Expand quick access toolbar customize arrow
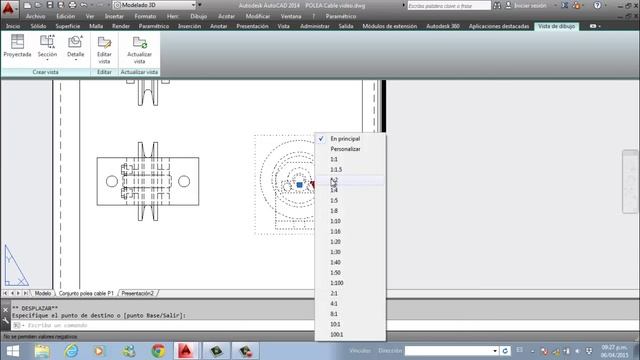Viewport: 640px width, 360px height. pos(200,5)
